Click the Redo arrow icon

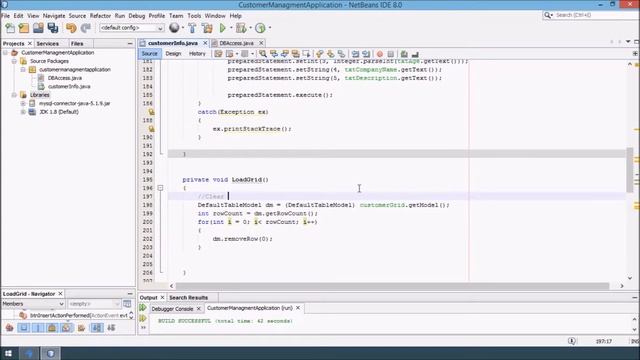85,28
